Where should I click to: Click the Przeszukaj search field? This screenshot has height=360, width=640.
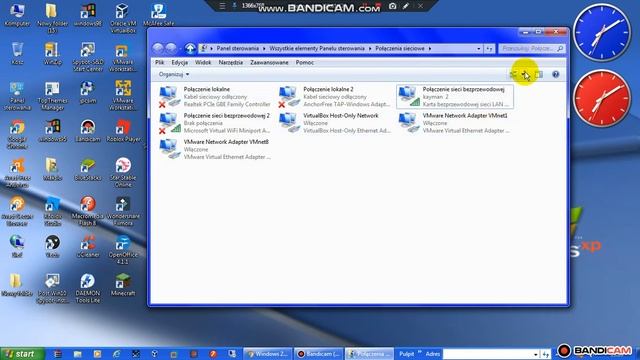tap(532, 49)
